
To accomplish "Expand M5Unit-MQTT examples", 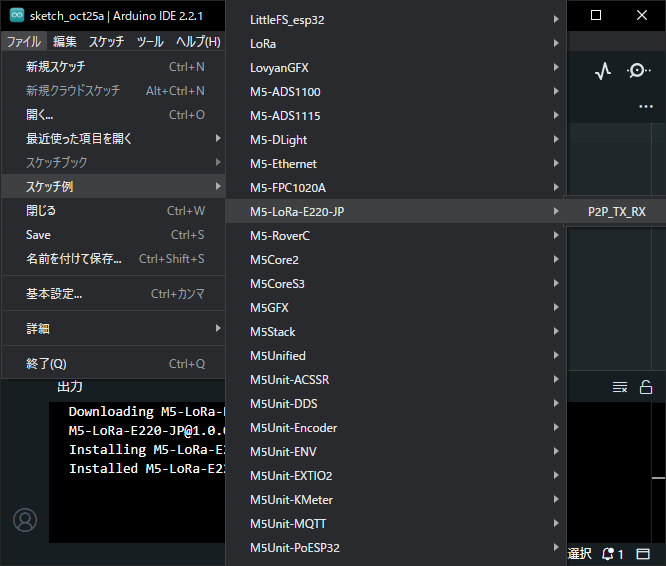I will point(396,524).
